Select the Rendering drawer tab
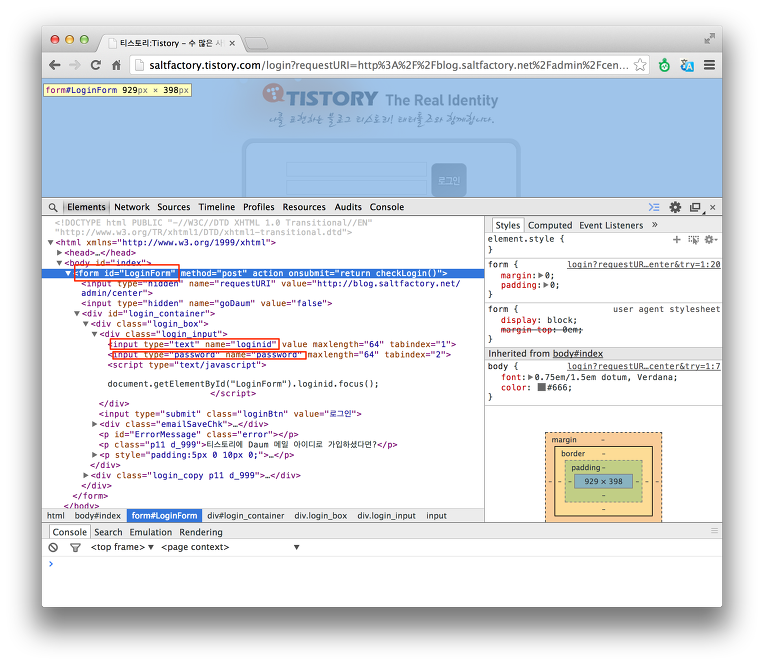 click(201, 532)
